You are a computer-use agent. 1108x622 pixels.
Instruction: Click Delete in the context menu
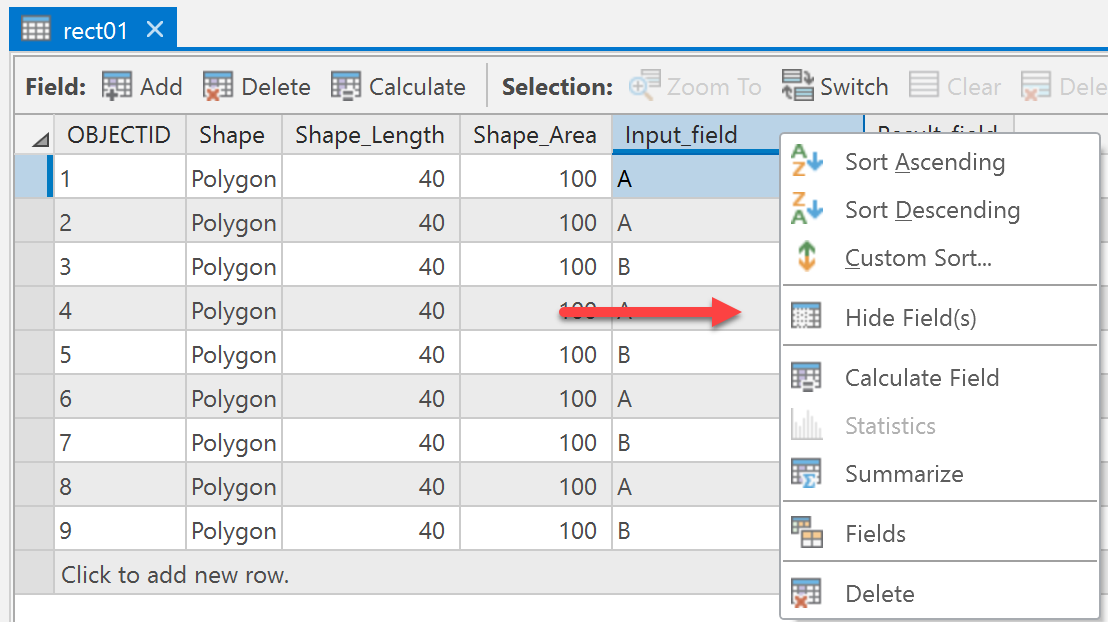tap(879, 594)
